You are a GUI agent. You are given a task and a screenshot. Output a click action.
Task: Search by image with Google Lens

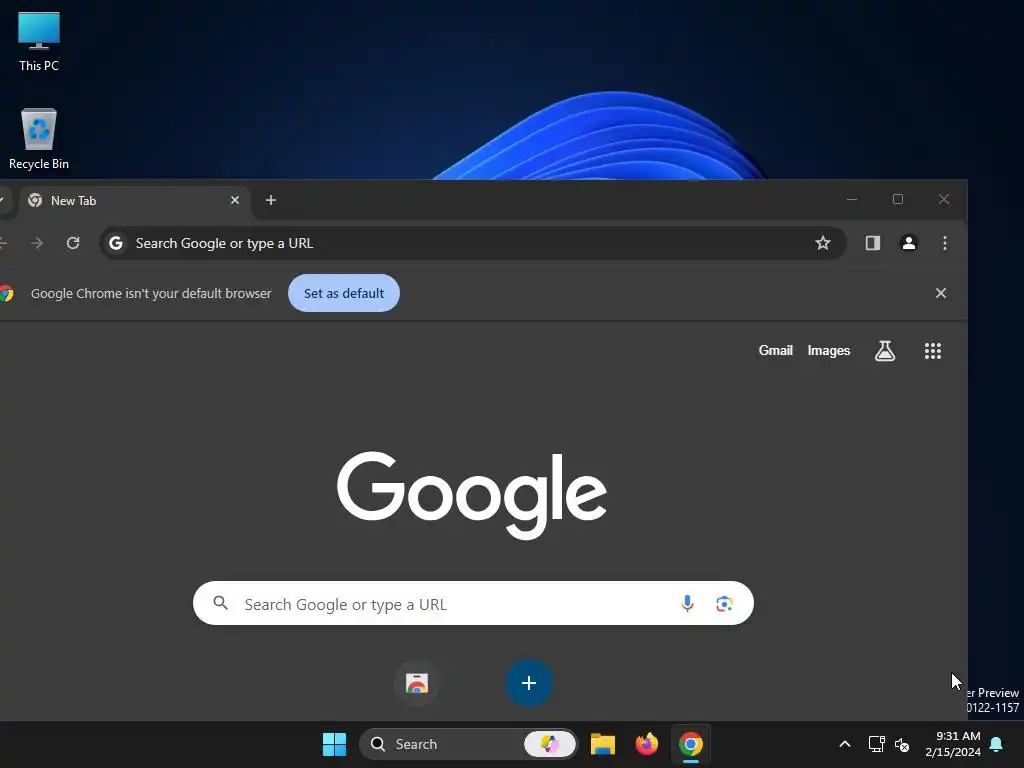724,603
